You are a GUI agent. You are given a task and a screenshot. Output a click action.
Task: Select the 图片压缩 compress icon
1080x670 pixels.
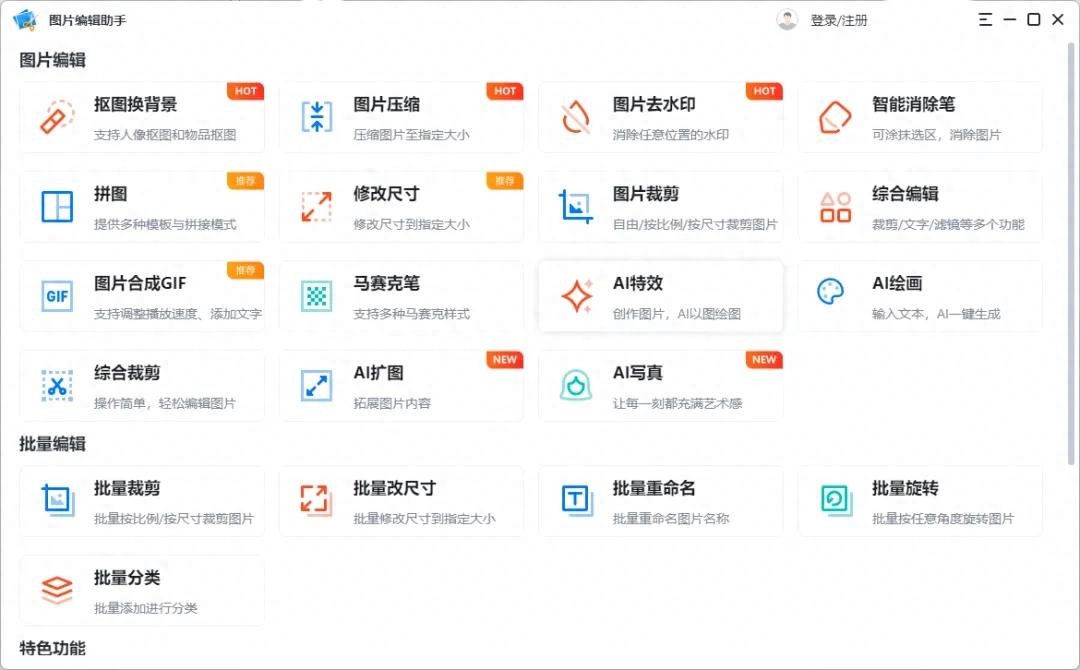[317, 117]
